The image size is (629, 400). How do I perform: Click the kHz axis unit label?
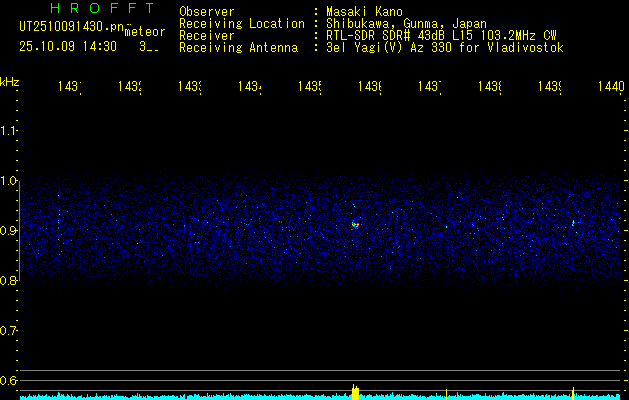pyautogui.click(x=10, y=82)
